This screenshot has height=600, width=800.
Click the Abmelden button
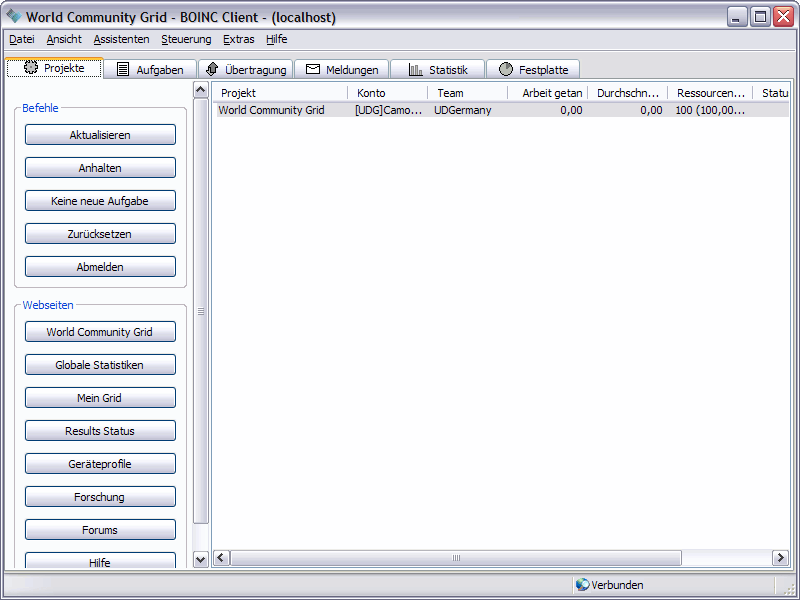click(x=100, y=267)
